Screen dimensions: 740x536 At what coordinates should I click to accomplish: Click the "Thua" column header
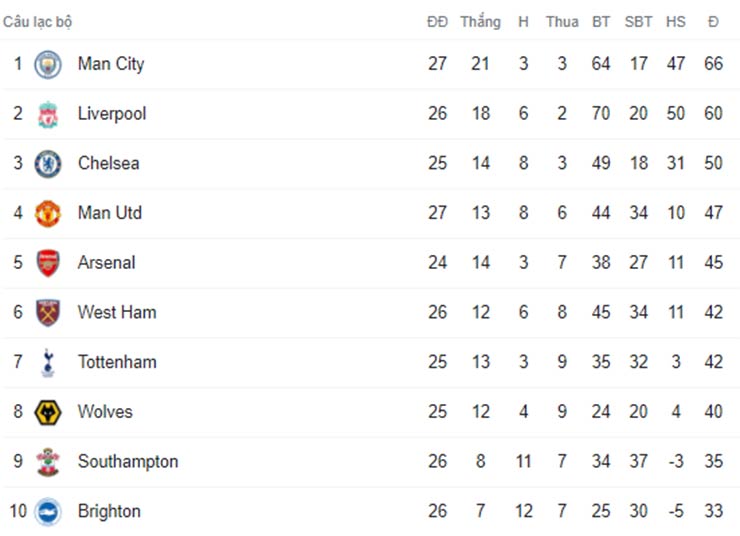562,22
